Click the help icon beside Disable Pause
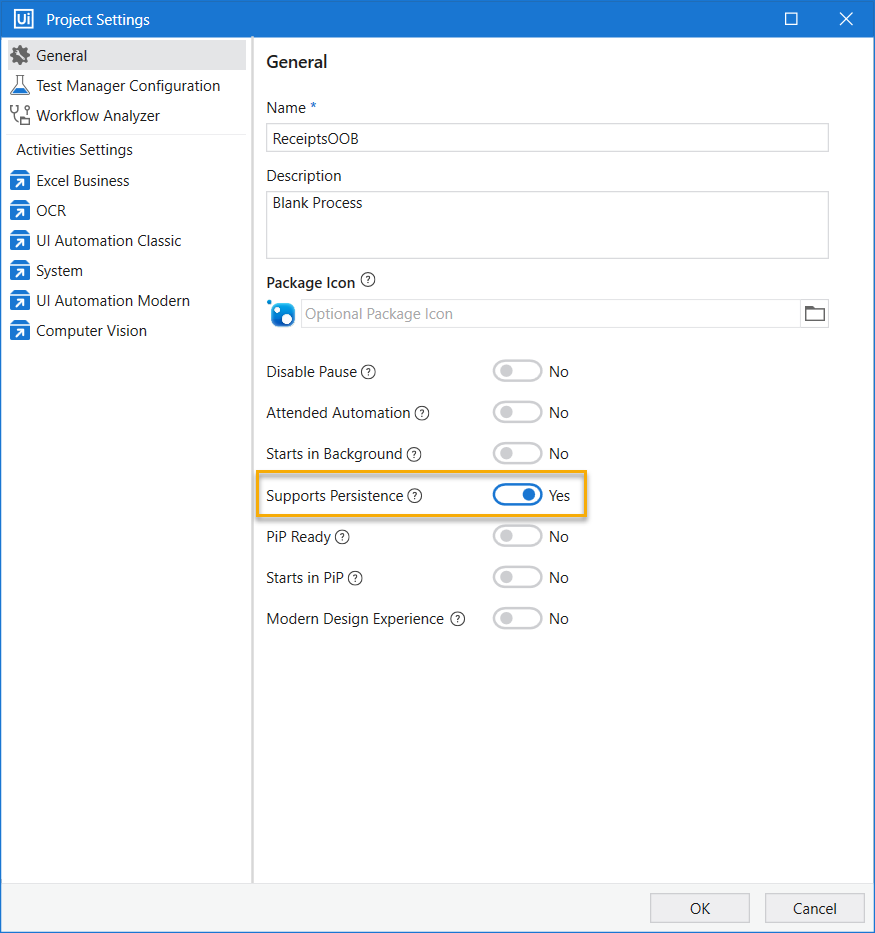 point(368,372)
